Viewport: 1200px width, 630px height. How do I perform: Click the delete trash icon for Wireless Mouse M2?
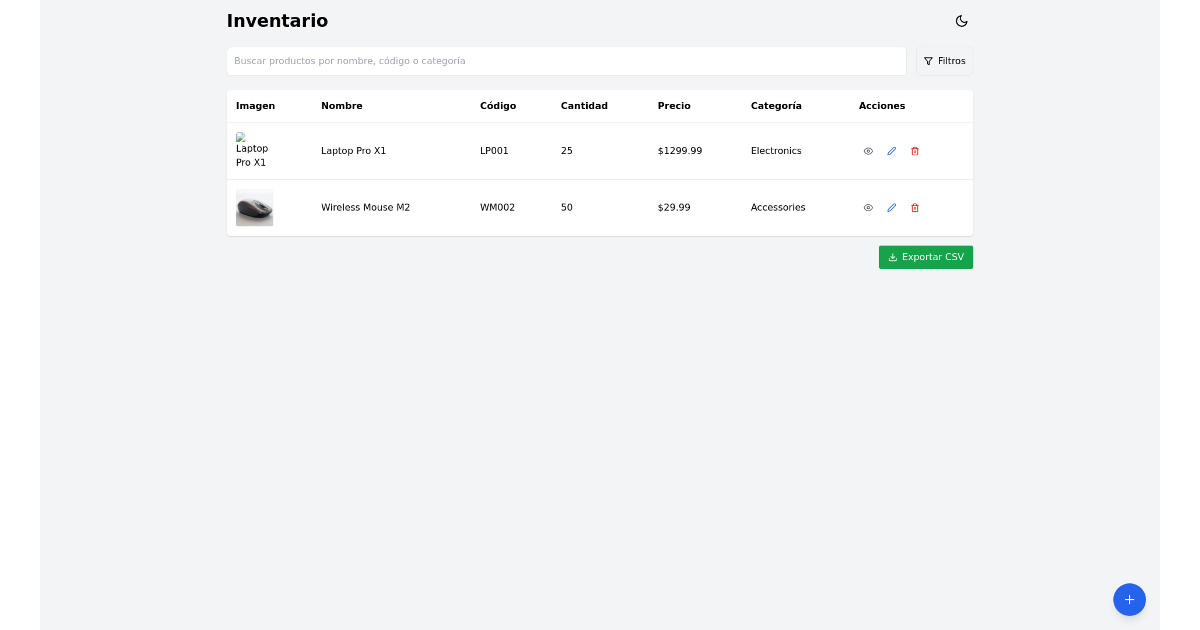pos(914,207)
